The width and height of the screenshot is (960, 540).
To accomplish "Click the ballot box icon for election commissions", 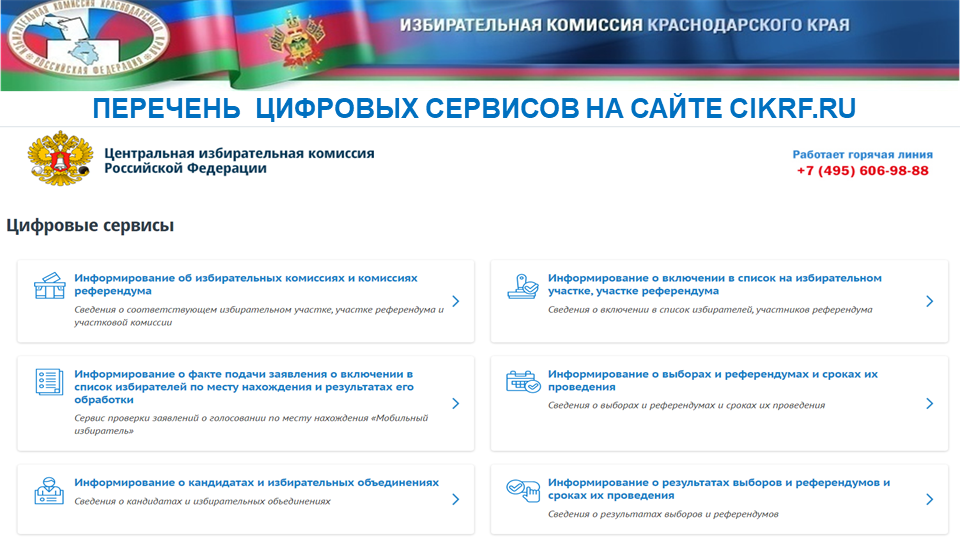I will [x=48, y=286].
